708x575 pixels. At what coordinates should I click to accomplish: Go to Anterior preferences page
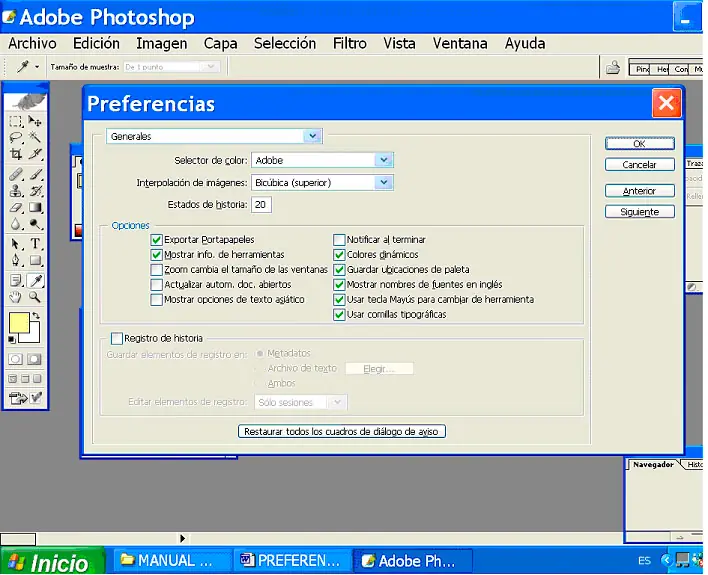639,191
